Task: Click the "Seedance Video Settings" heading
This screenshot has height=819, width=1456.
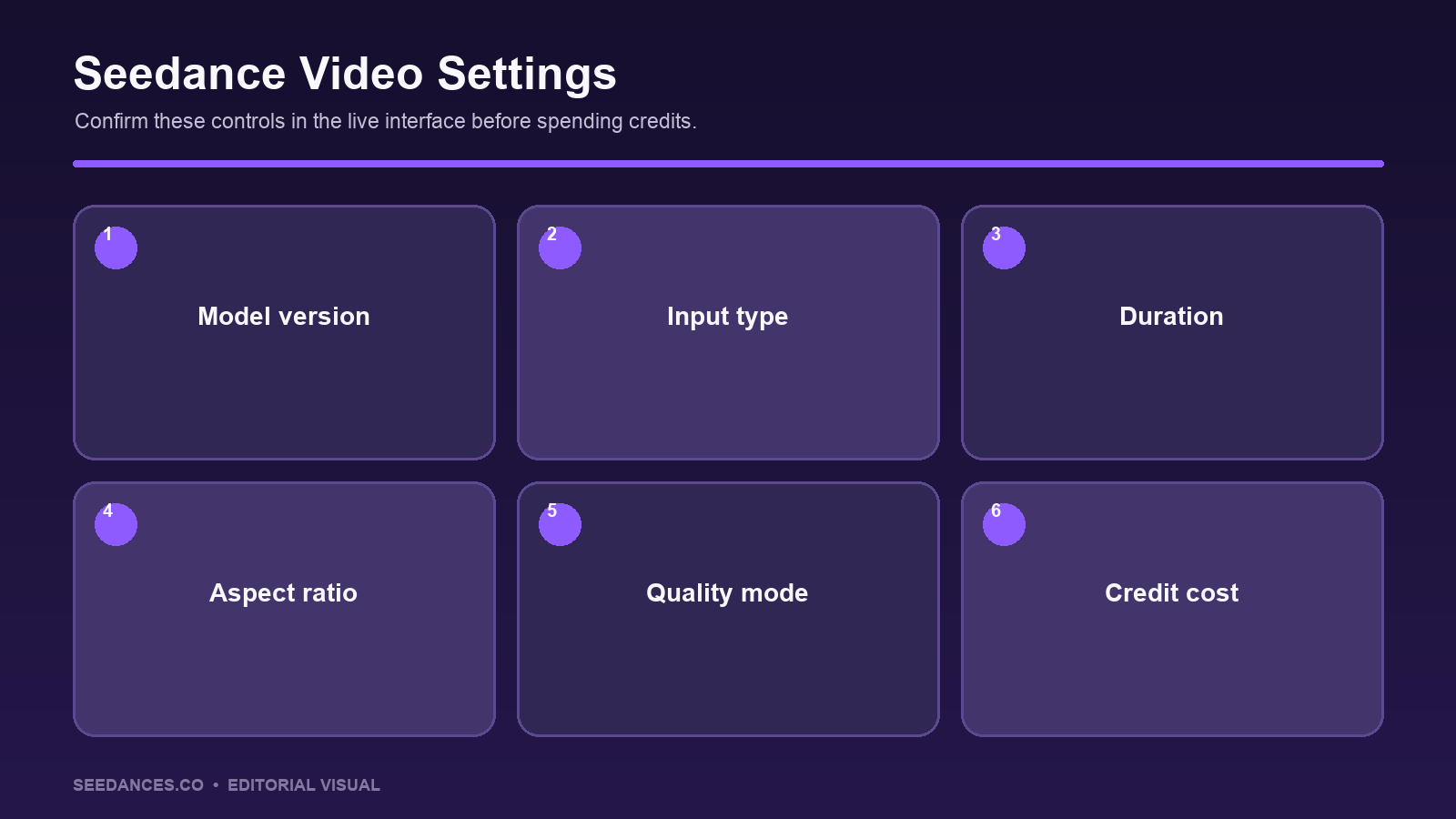Action: click(x=345, y=74)
